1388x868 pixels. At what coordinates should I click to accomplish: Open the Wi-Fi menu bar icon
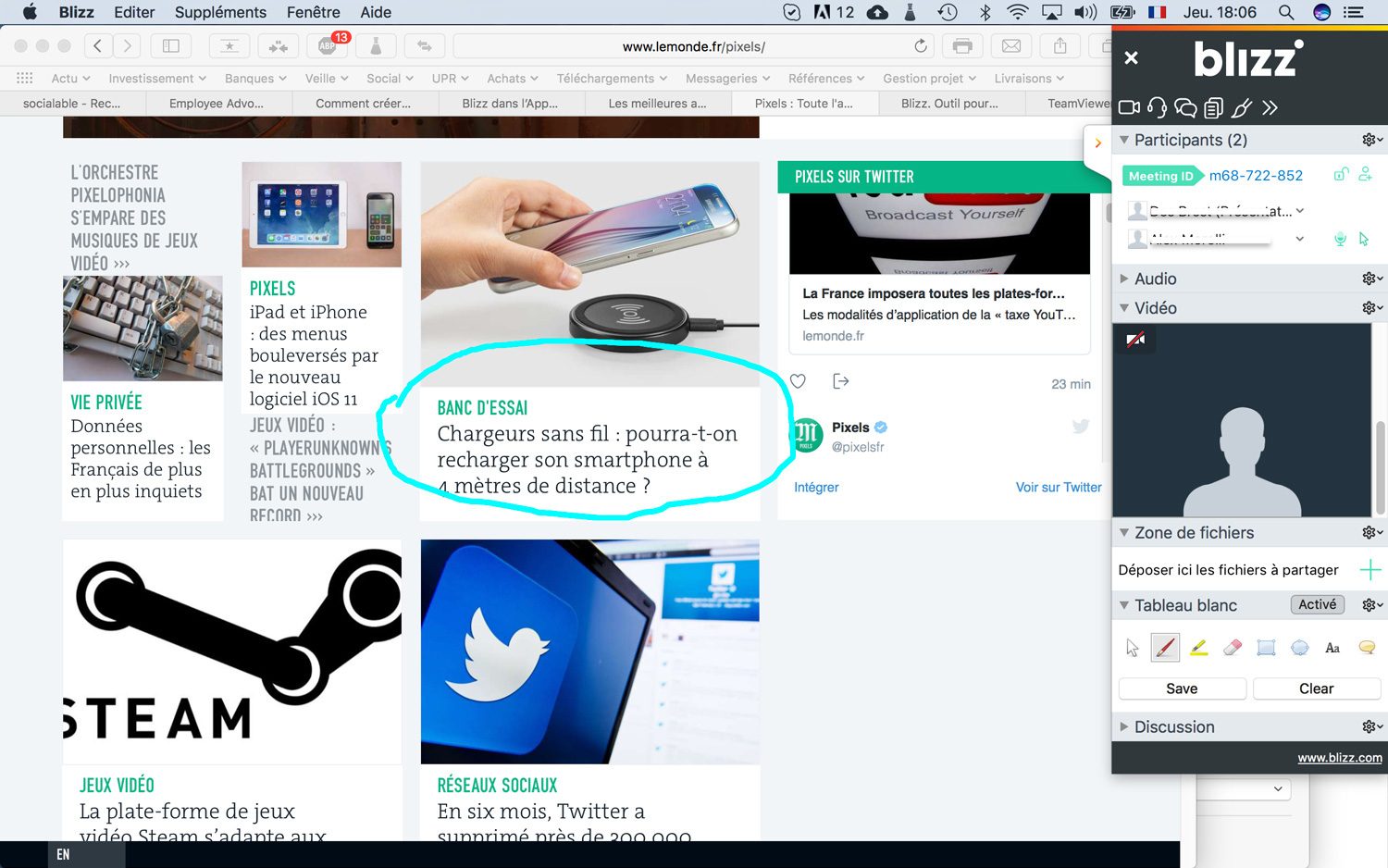click(x=1018, y=12)
